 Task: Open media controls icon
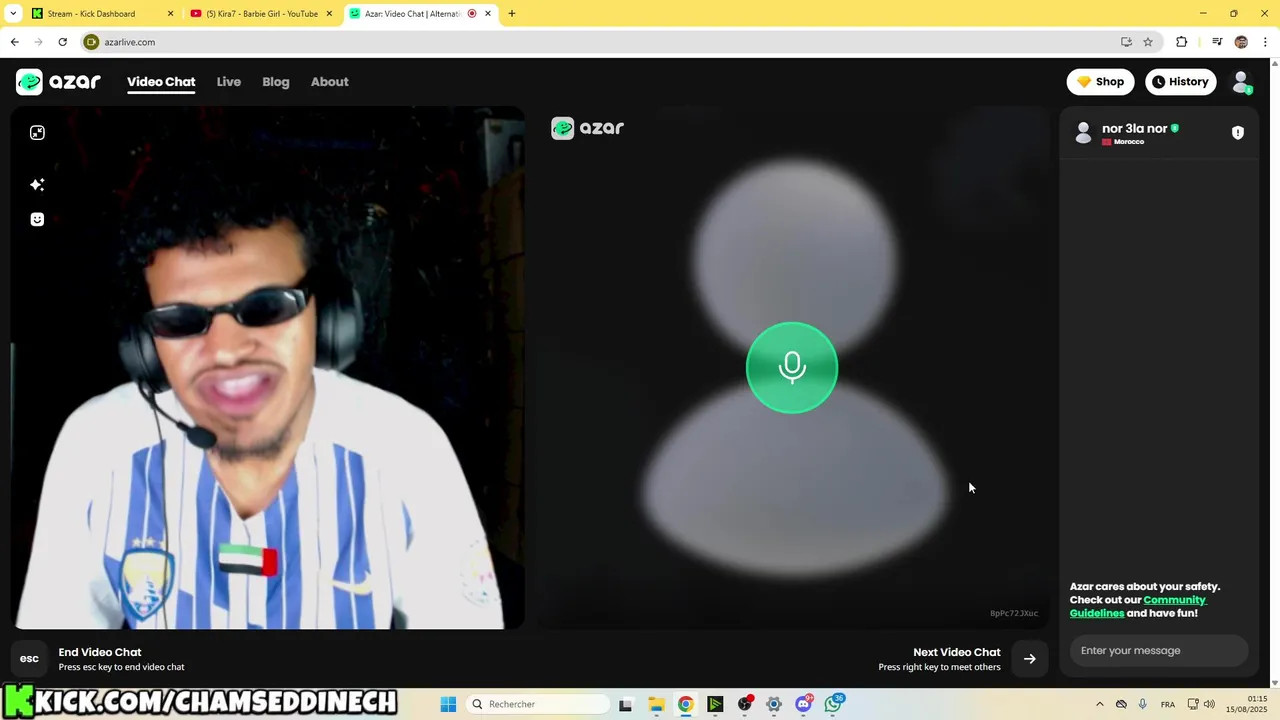[x=1217, y=42]
